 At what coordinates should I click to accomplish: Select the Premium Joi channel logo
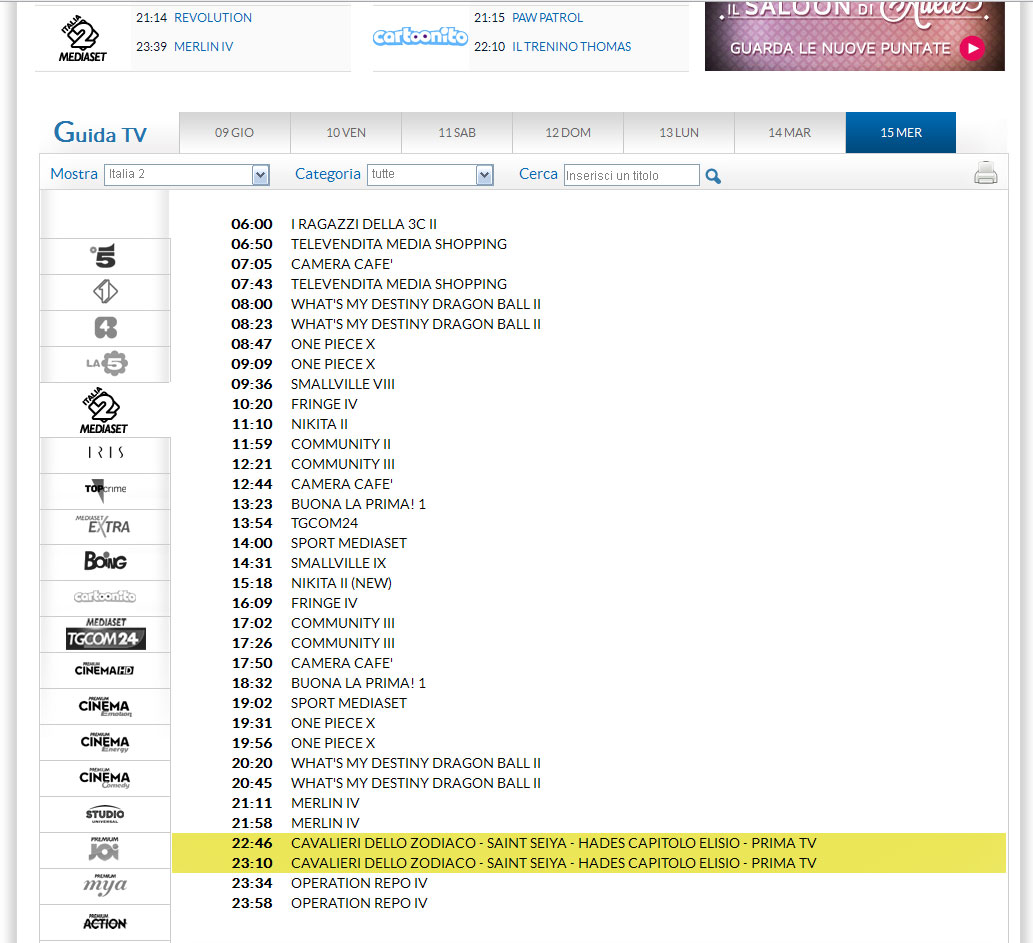click(104, 849)
